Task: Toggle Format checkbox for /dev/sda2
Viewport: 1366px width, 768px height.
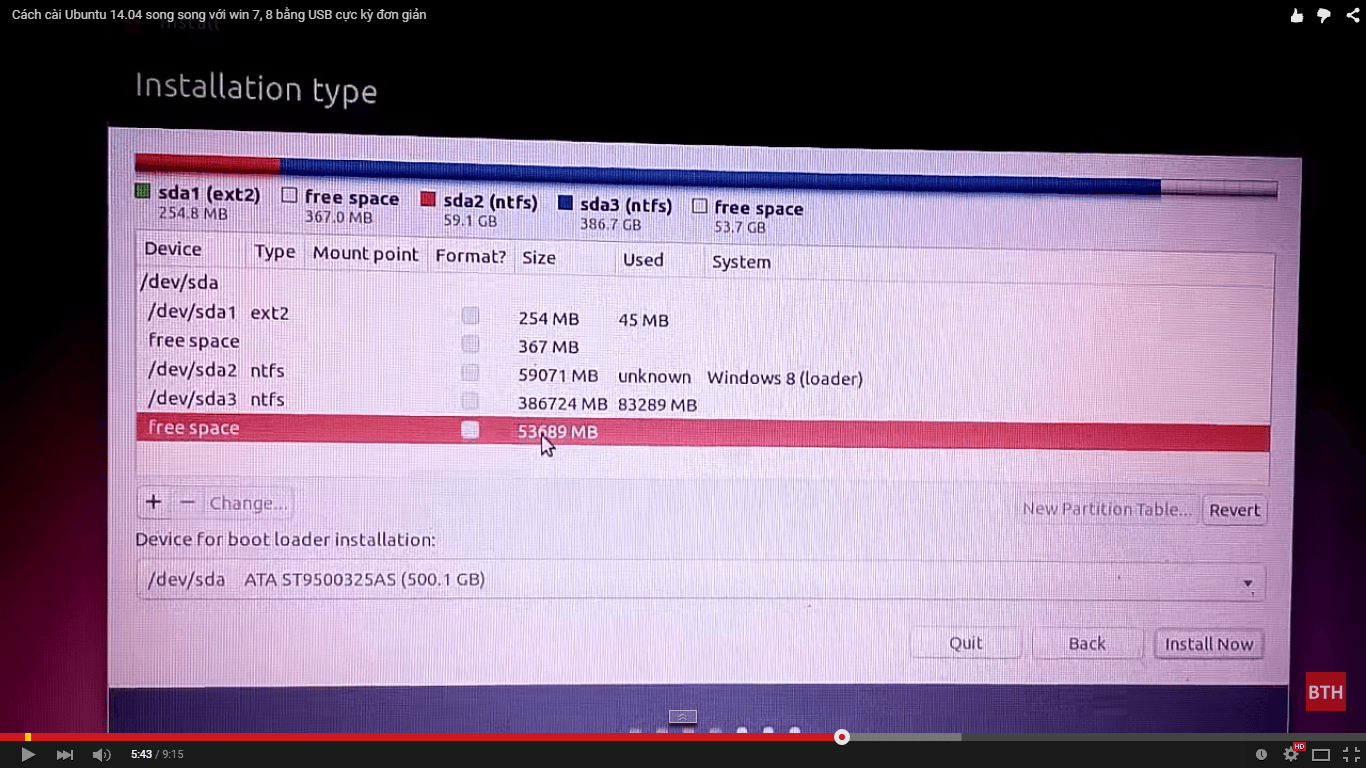Action: pos(470,373)
